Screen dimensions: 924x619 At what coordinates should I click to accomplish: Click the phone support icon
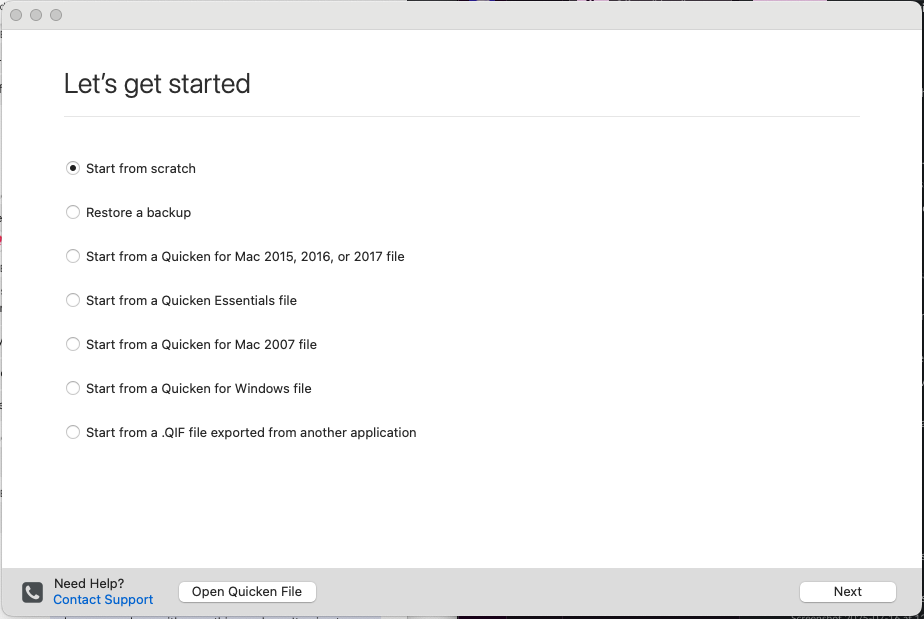click(32, 592)
